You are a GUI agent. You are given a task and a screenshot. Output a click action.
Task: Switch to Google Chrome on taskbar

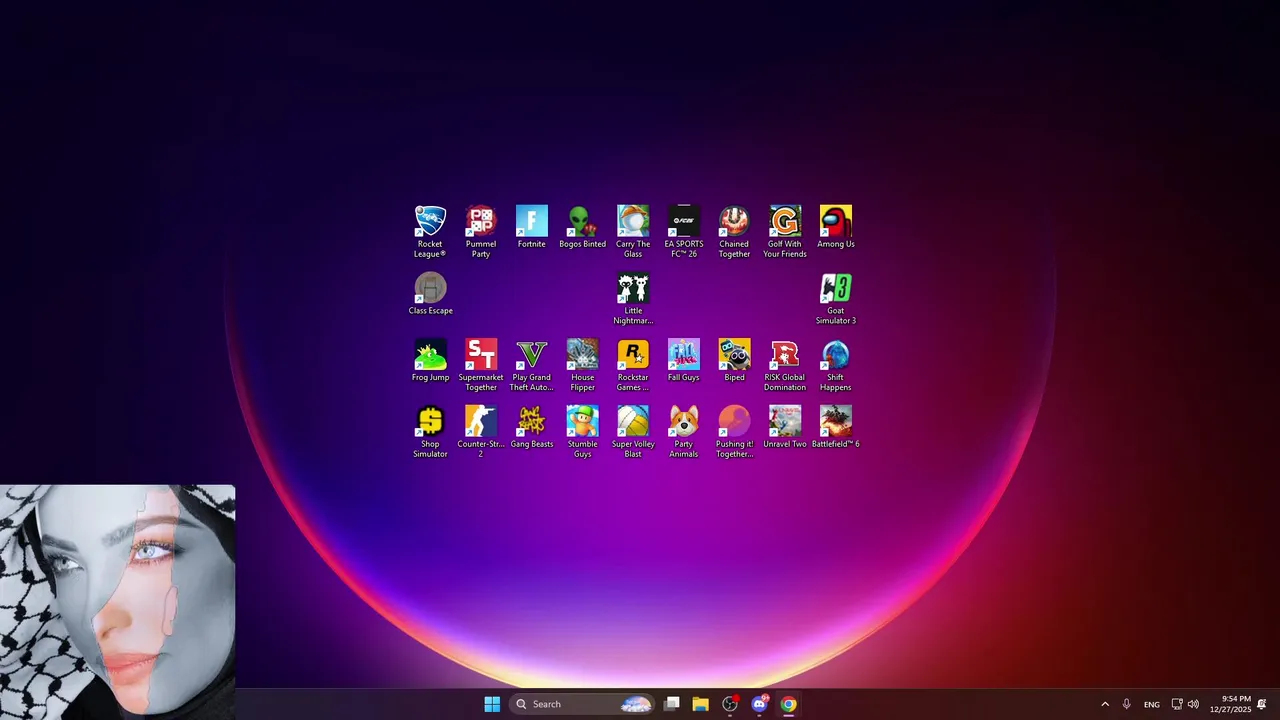788,704
